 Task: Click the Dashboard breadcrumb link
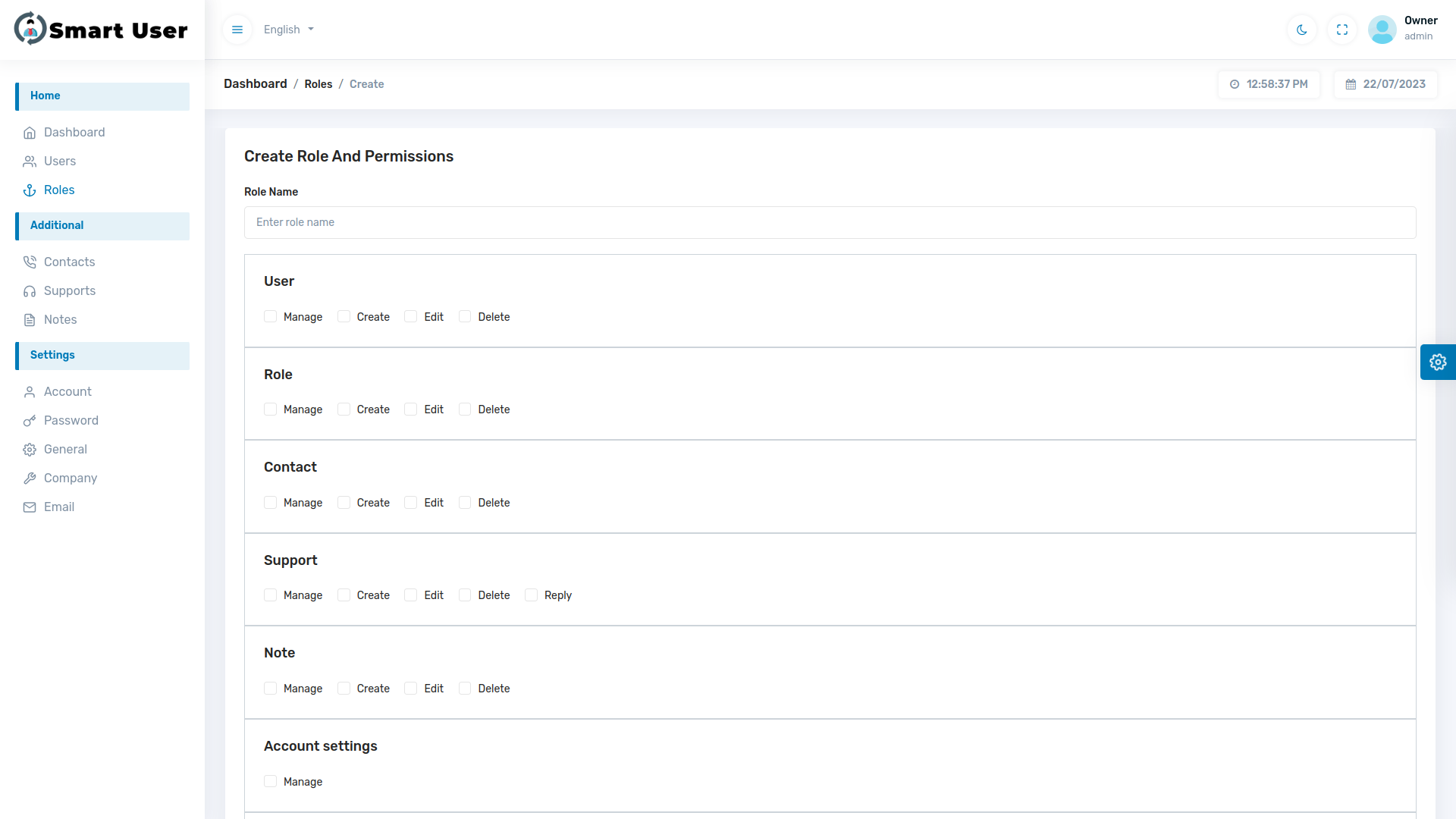click(255, 84)
